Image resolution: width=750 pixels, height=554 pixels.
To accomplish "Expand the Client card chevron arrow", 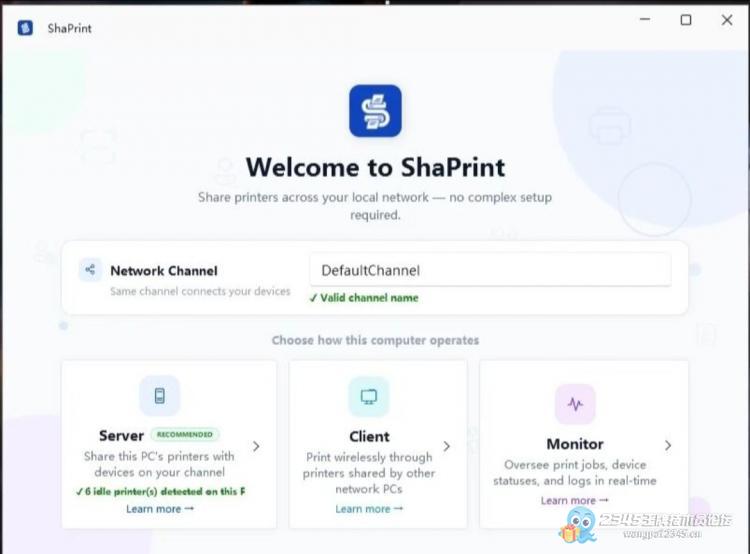I will point(446,446).
